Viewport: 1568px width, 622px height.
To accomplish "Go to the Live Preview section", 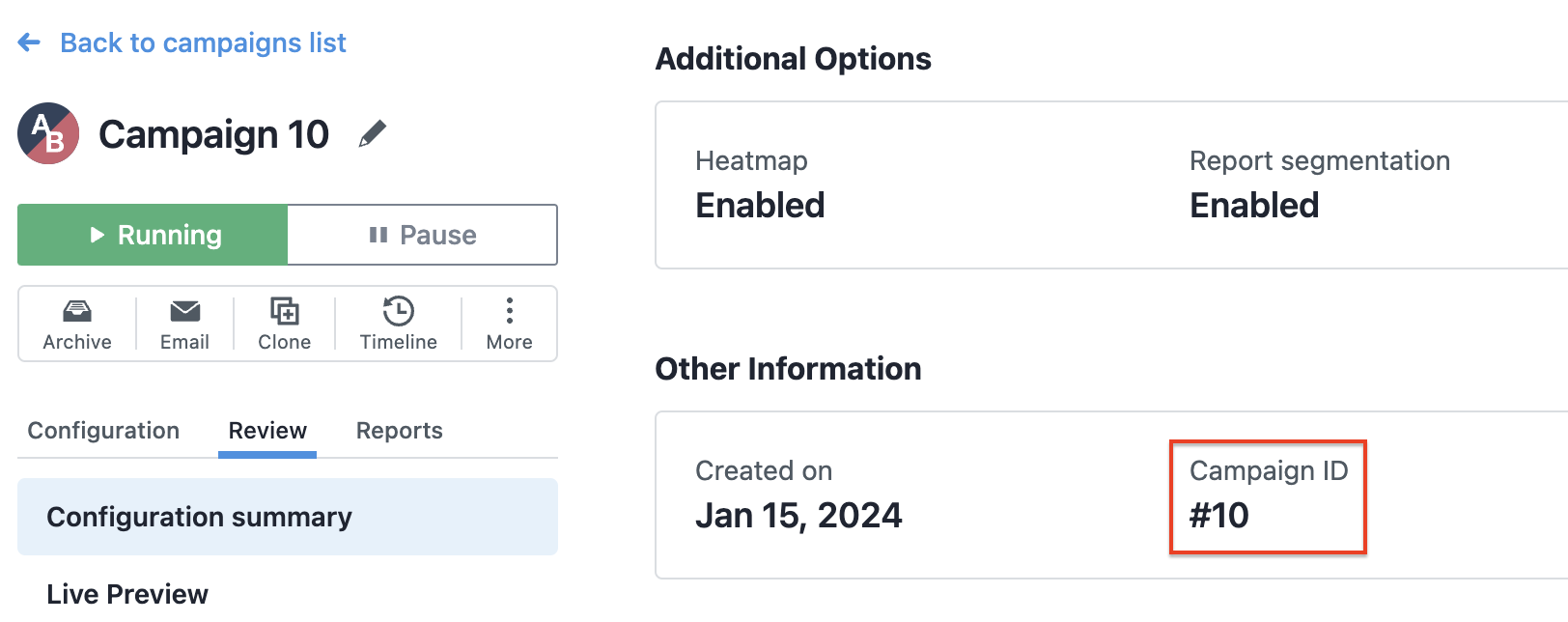I will [x=127, y=594].
